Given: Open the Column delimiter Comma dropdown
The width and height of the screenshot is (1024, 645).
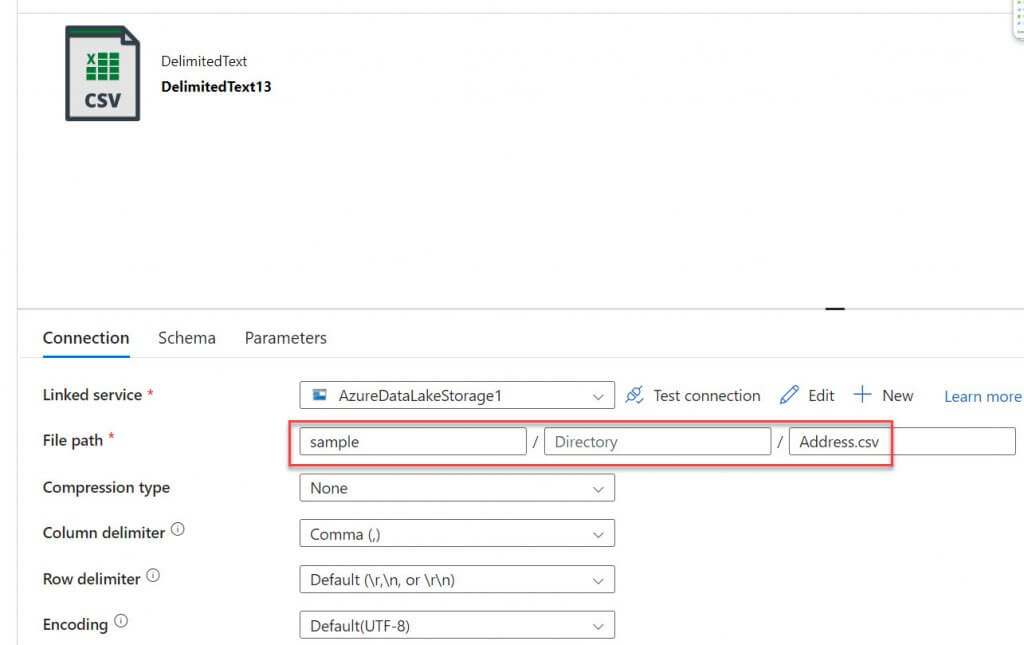Looking at the screenshot, I should pos(456,534).
